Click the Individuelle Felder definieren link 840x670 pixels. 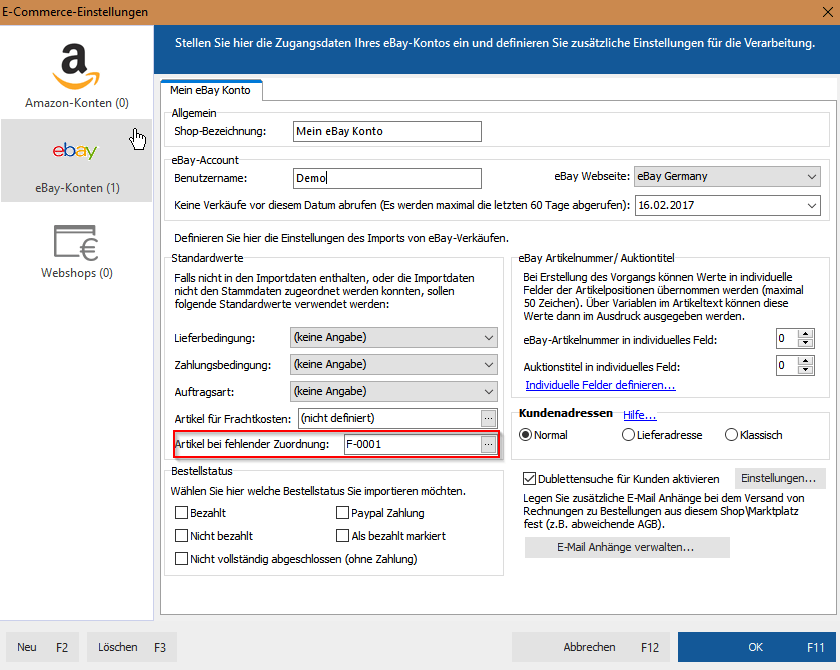click(x=600, y=386)
